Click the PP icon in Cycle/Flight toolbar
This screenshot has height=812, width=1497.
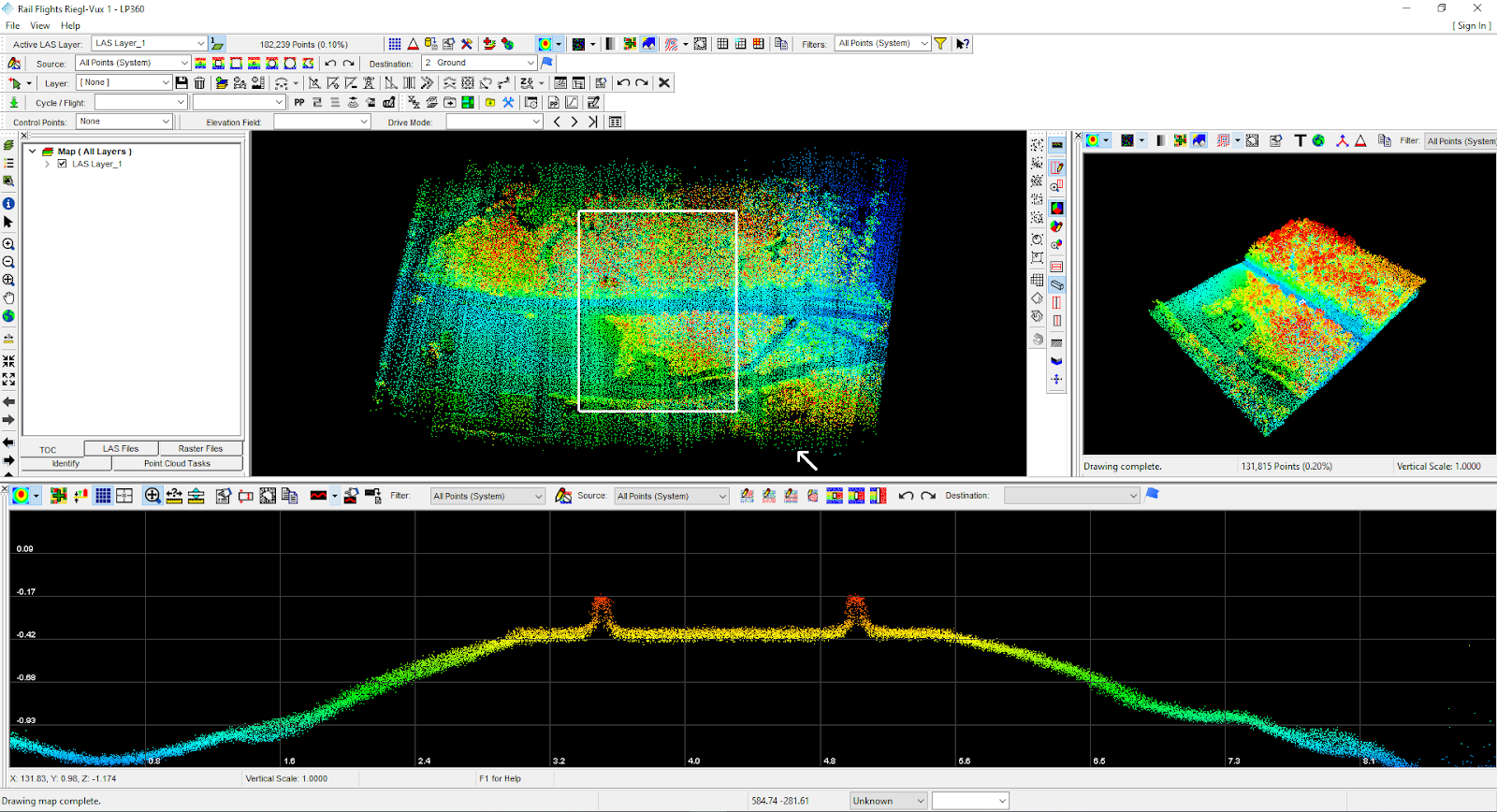[299, 103]
